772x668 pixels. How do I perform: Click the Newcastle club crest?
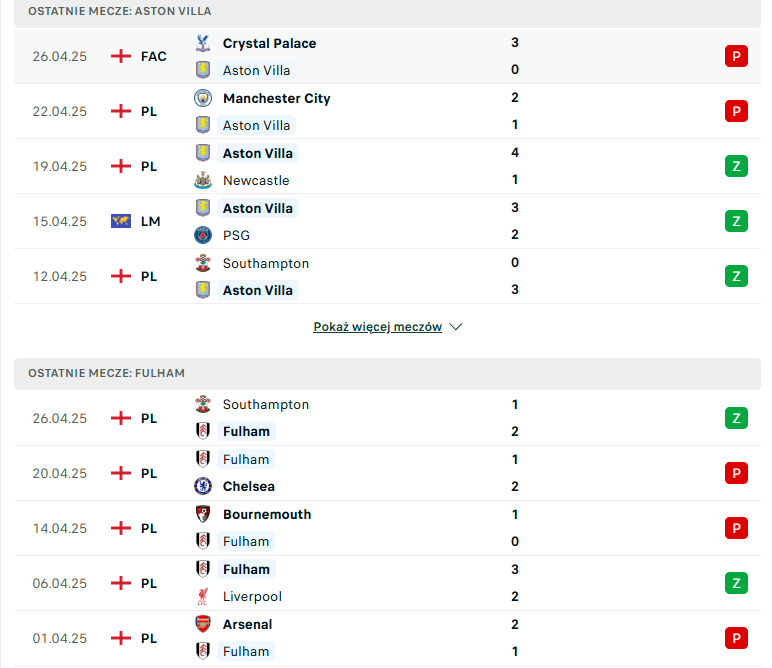(x=203, y=181)
